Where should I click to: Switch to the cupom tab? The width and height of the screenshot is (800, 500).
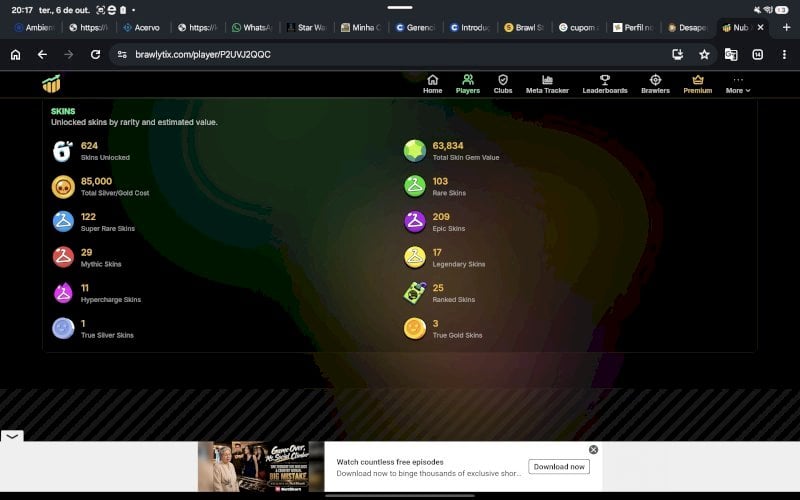tap(579, 28)
